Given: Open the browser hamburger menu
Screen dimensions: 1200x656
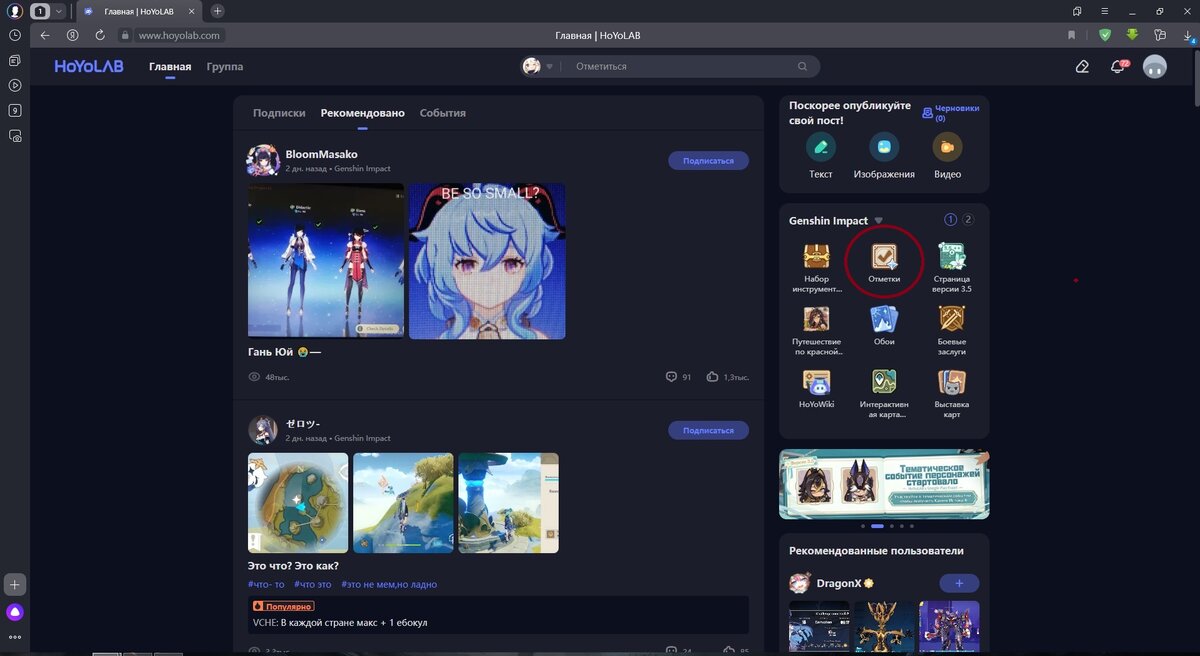Looking at the screenshot, I should [1104, 11].
